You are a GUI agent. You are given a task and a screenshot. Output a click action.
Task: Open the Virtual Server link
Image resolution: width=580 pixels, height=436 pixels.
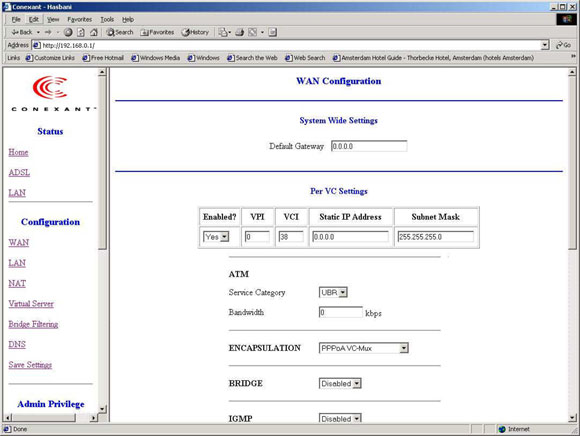31,304
